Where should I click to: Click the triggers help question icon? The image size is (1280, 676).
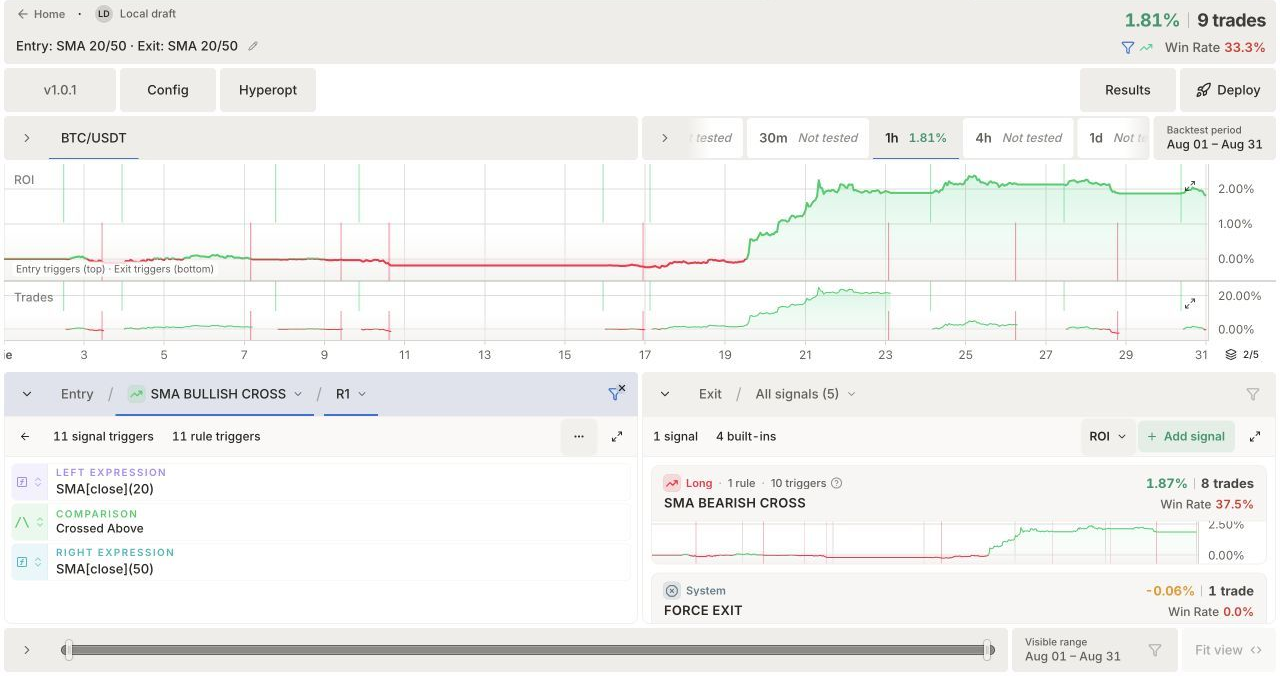(x=837, y=483)
